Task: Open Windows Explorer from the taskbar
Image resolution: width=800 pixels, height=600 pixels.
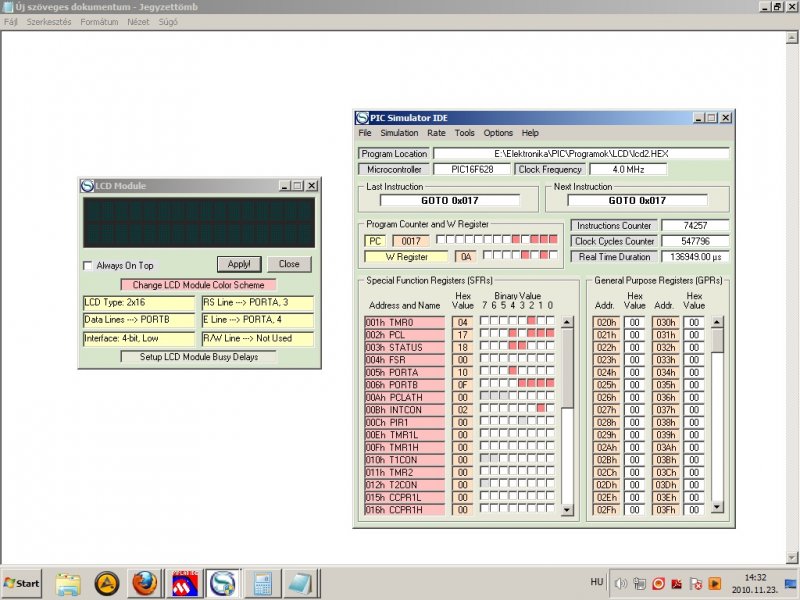Action: (x=68, y=583)
